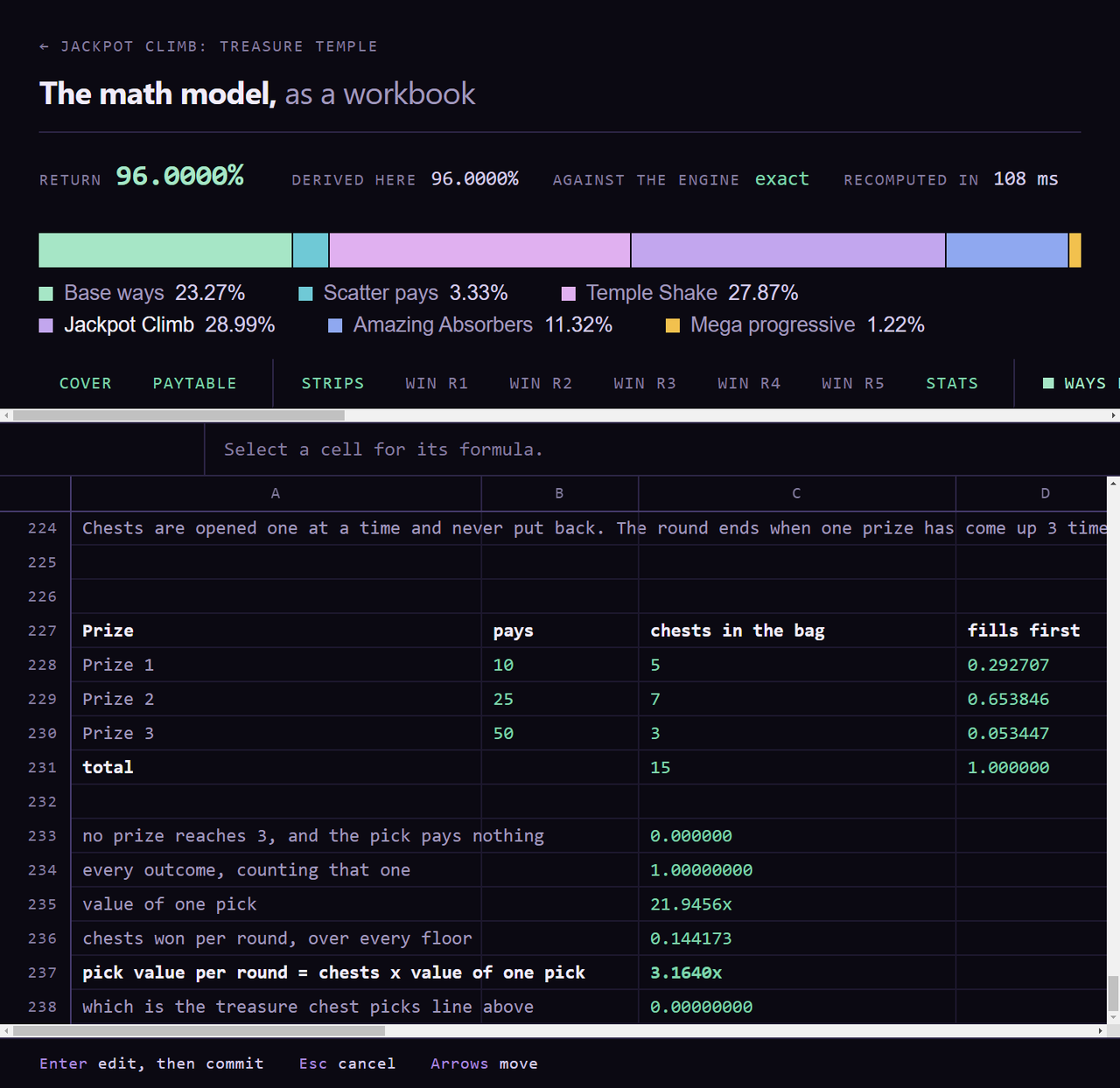Click the Mega progressive yellow bar segment
The width and height of the screenshot is (1120, 1088).
click(1075, 250)
